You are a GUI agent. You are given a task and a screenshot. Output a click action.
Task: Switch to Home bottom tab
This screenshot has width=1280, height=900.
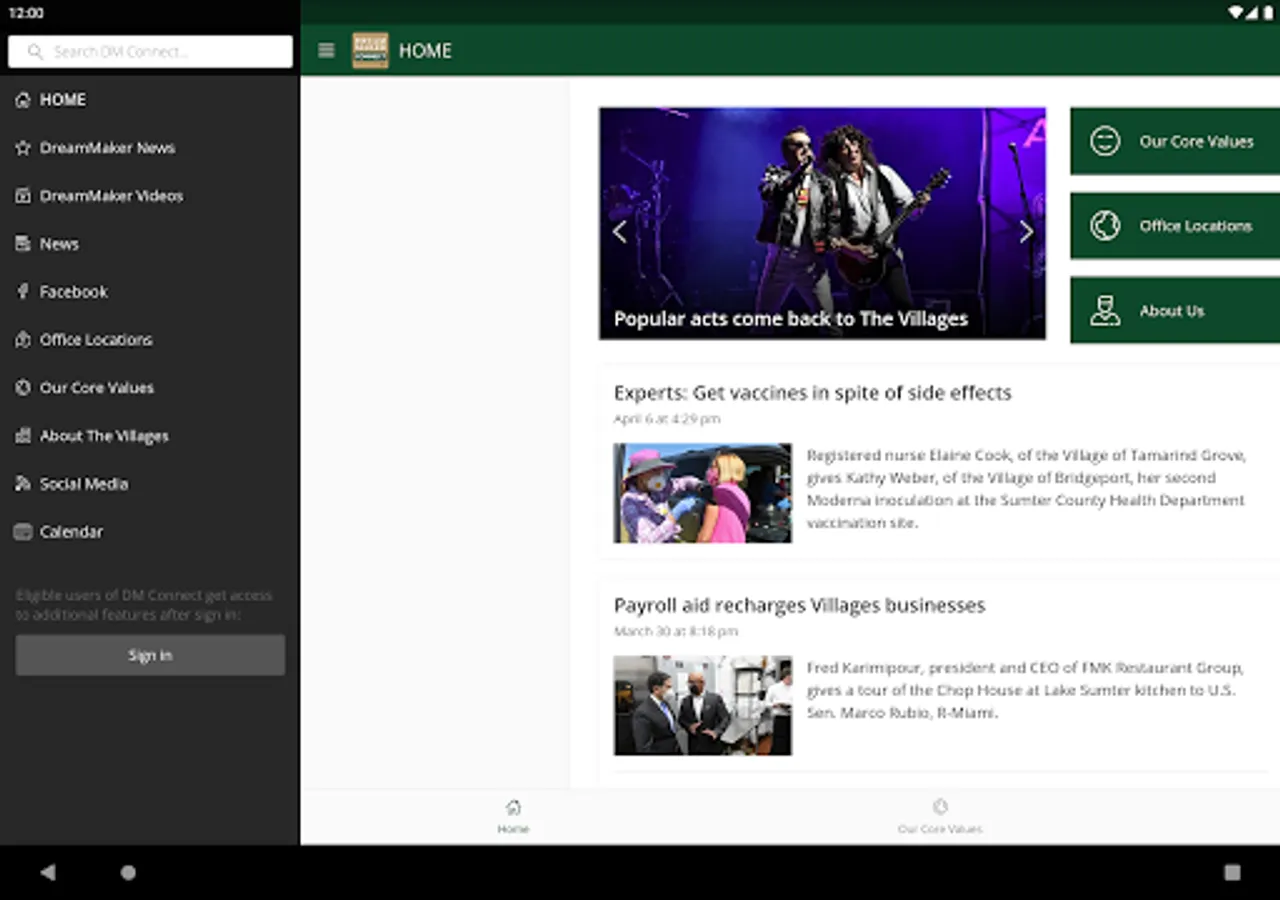tap(513, 815)
